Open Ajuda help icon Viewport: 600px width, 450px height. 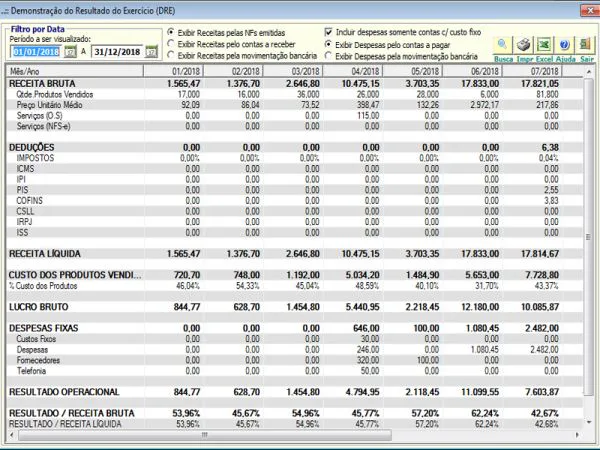point(564,46)
